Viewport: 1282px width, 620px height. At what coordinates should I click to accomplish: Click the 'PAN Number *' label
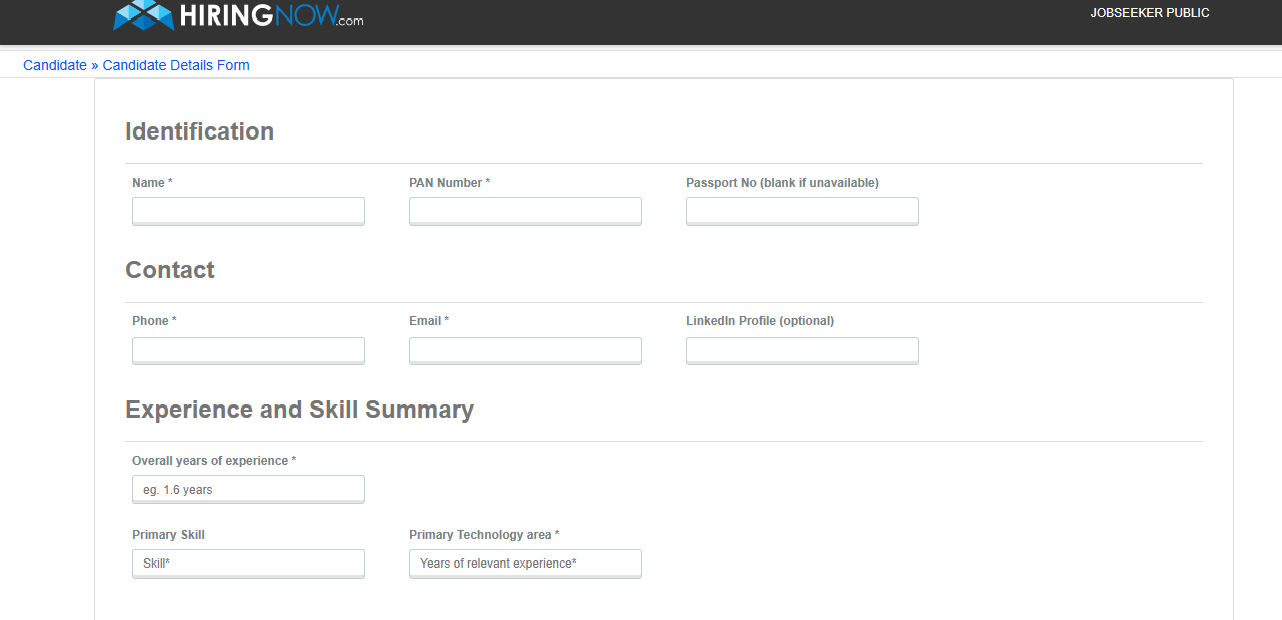point(449,183)
